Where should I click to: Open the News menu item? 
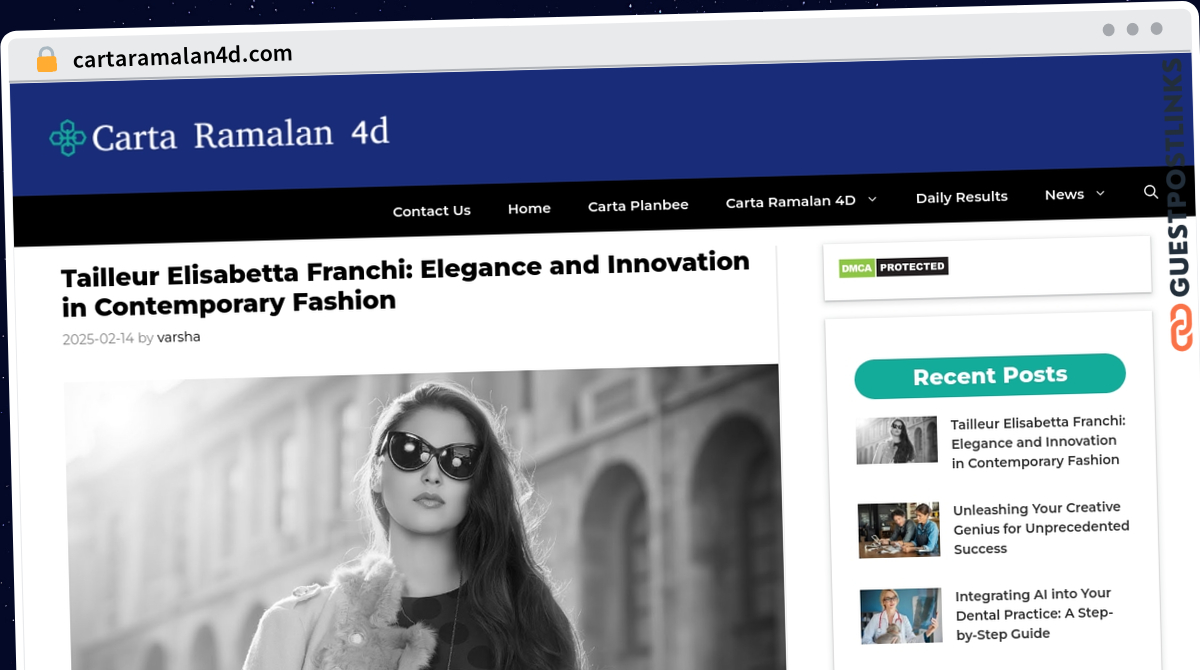pos(1064,195)
